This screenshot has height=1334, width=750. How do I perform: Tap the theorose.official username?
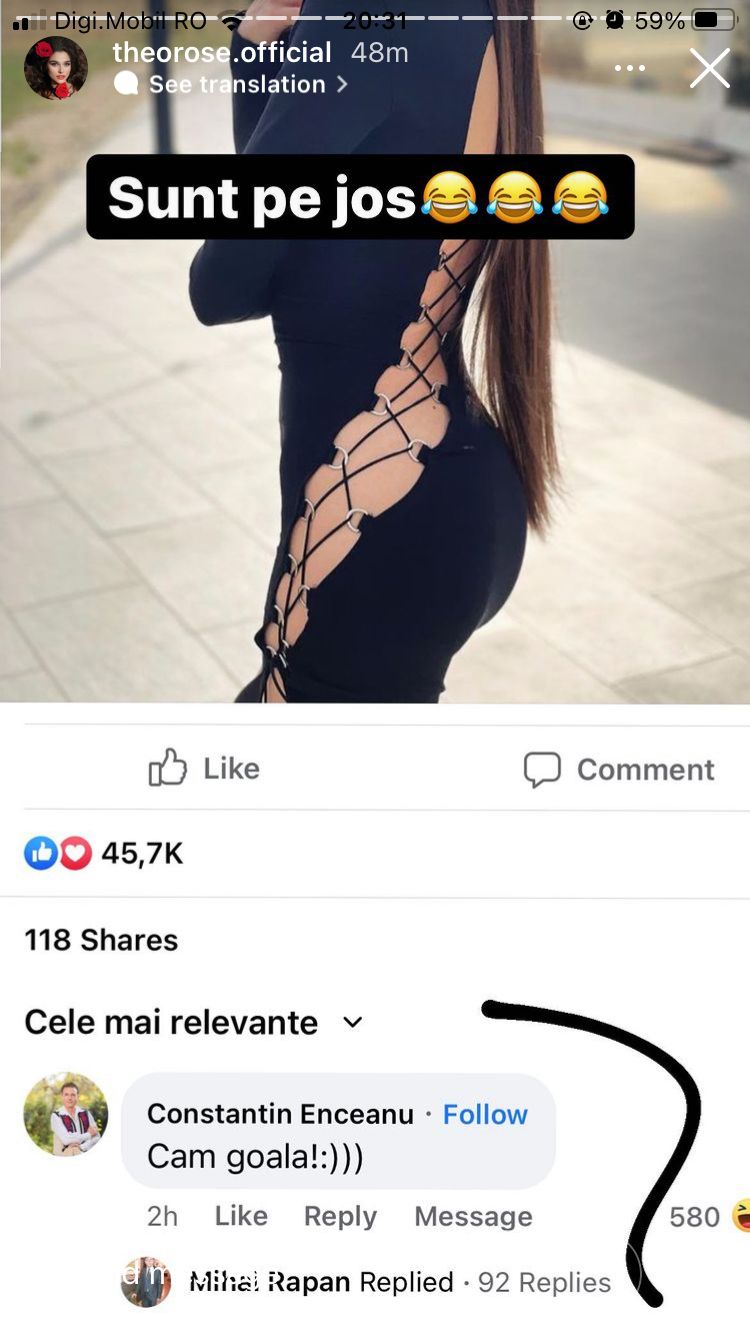coord(222,52)
